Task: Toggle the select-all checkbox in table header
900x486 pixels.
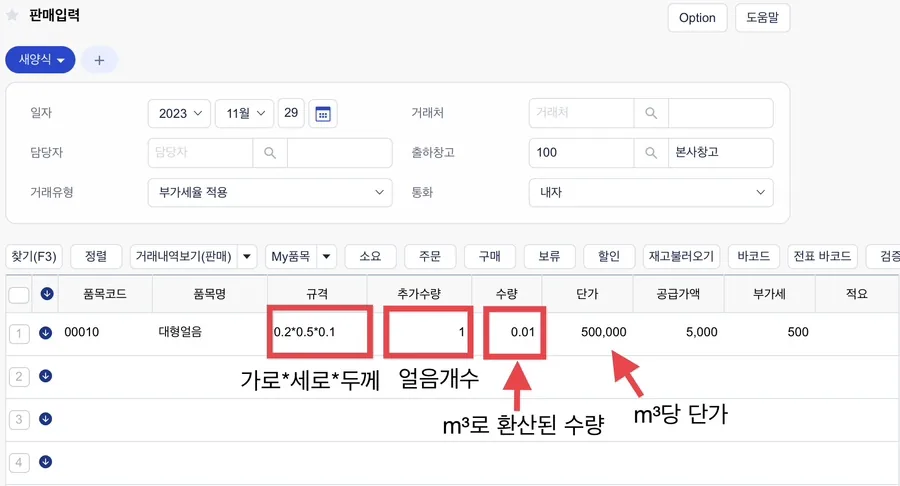Action: (x=19, y=295)
